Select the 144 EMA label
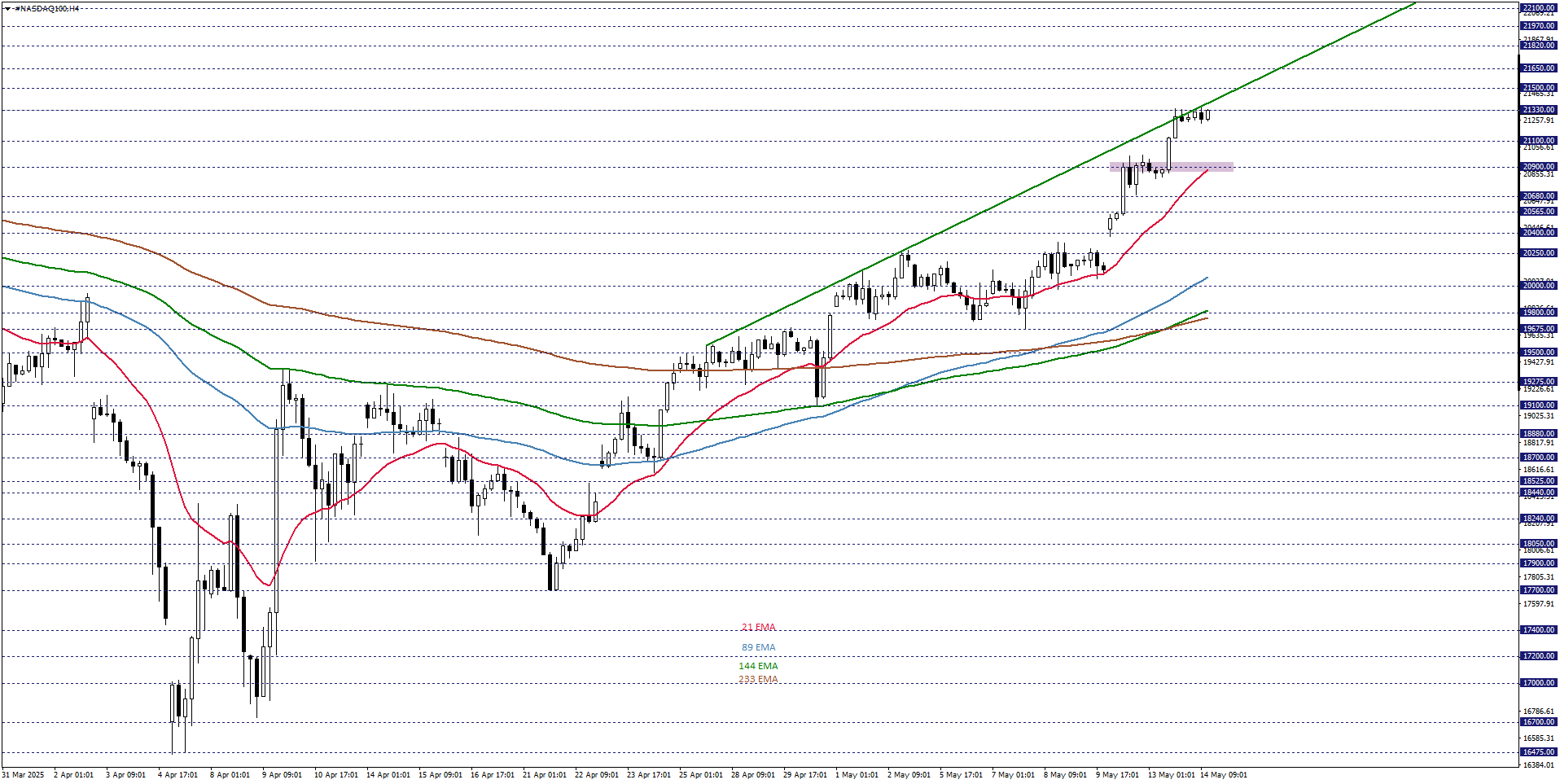Viewport: 1560px width, 784px height. coord(758,666)
